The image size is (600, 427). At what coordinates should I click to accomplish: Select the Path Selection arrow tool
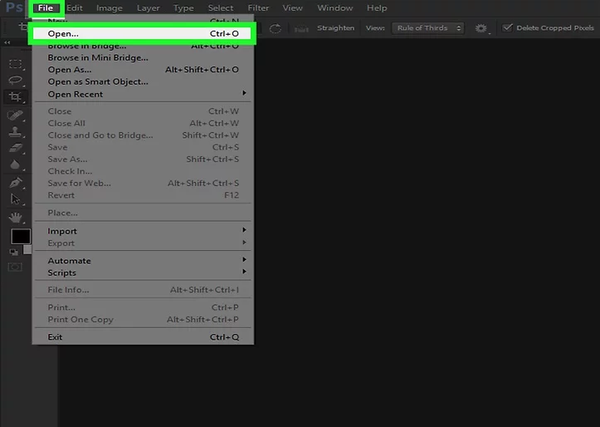[x=15, y=199]
